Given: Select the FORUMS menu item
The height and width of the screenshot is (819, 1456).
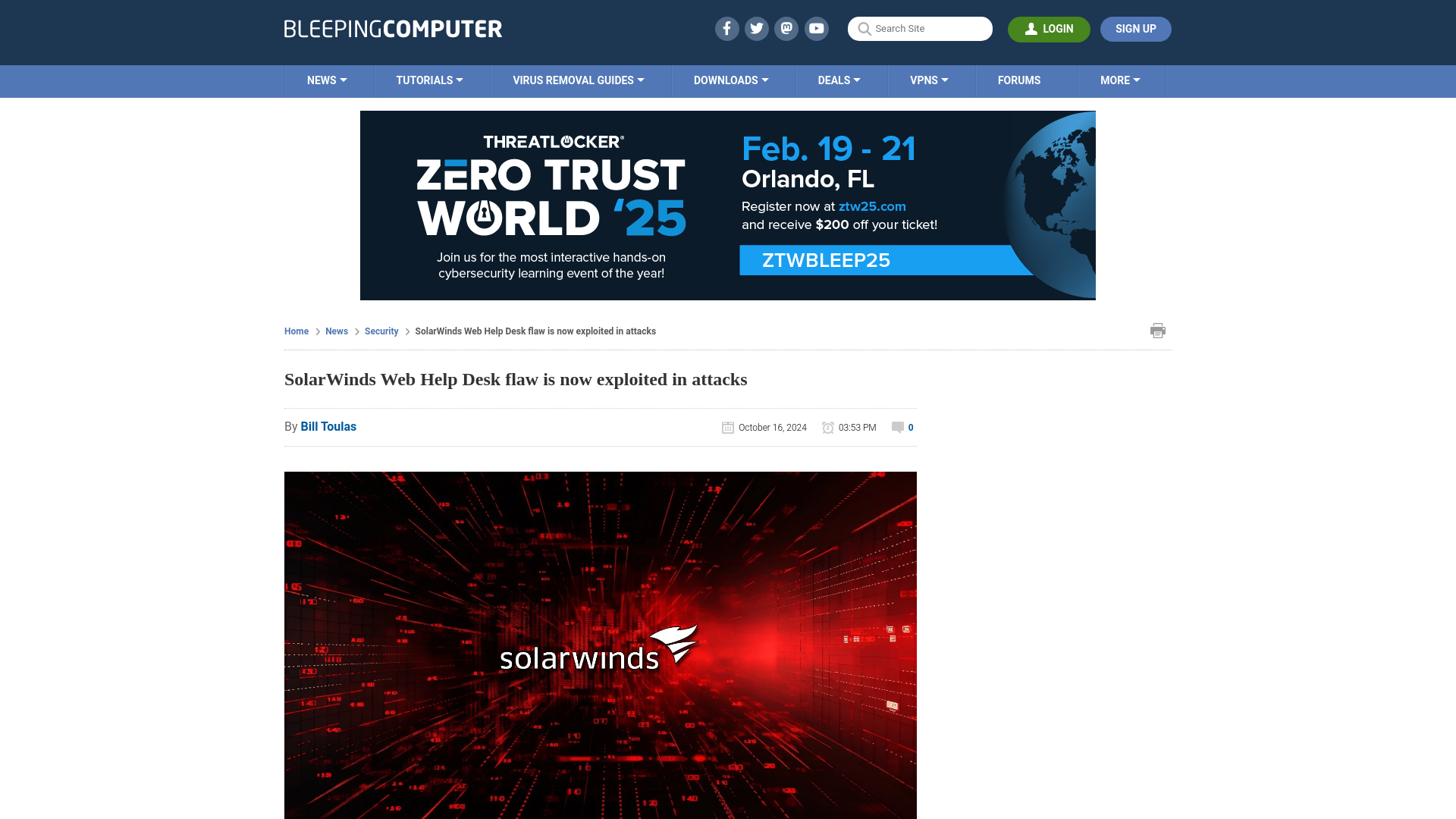Looking at the screenshot, I should point(1019,80).
